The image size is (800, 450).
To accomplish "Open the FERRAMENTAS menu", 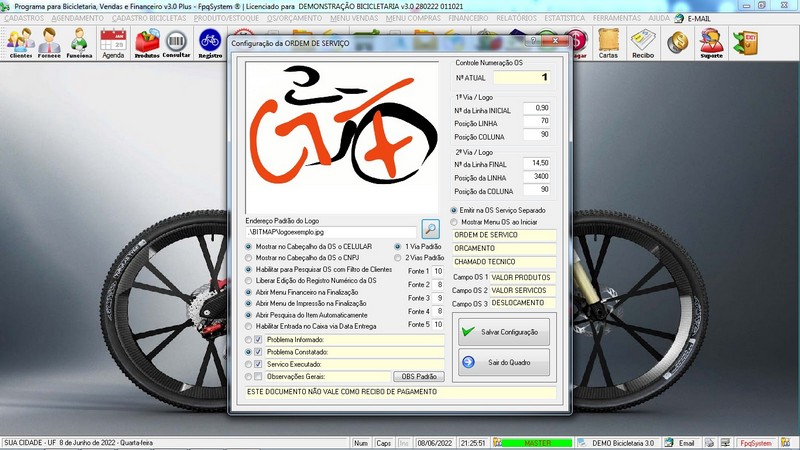I will [616, 18].
